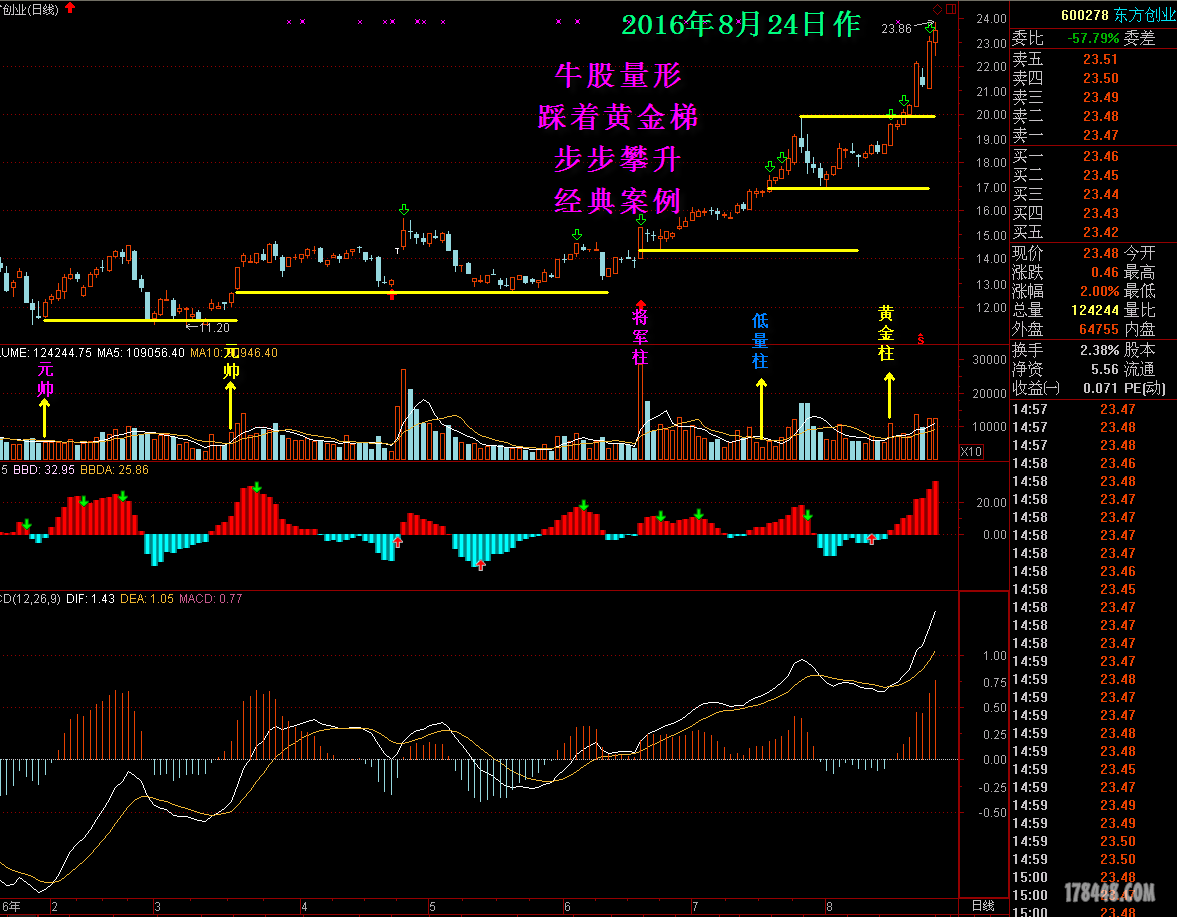Click the yellow arrow under 黄金柱 label
The image size is (1177, 917).
click(x=888, y=395)
